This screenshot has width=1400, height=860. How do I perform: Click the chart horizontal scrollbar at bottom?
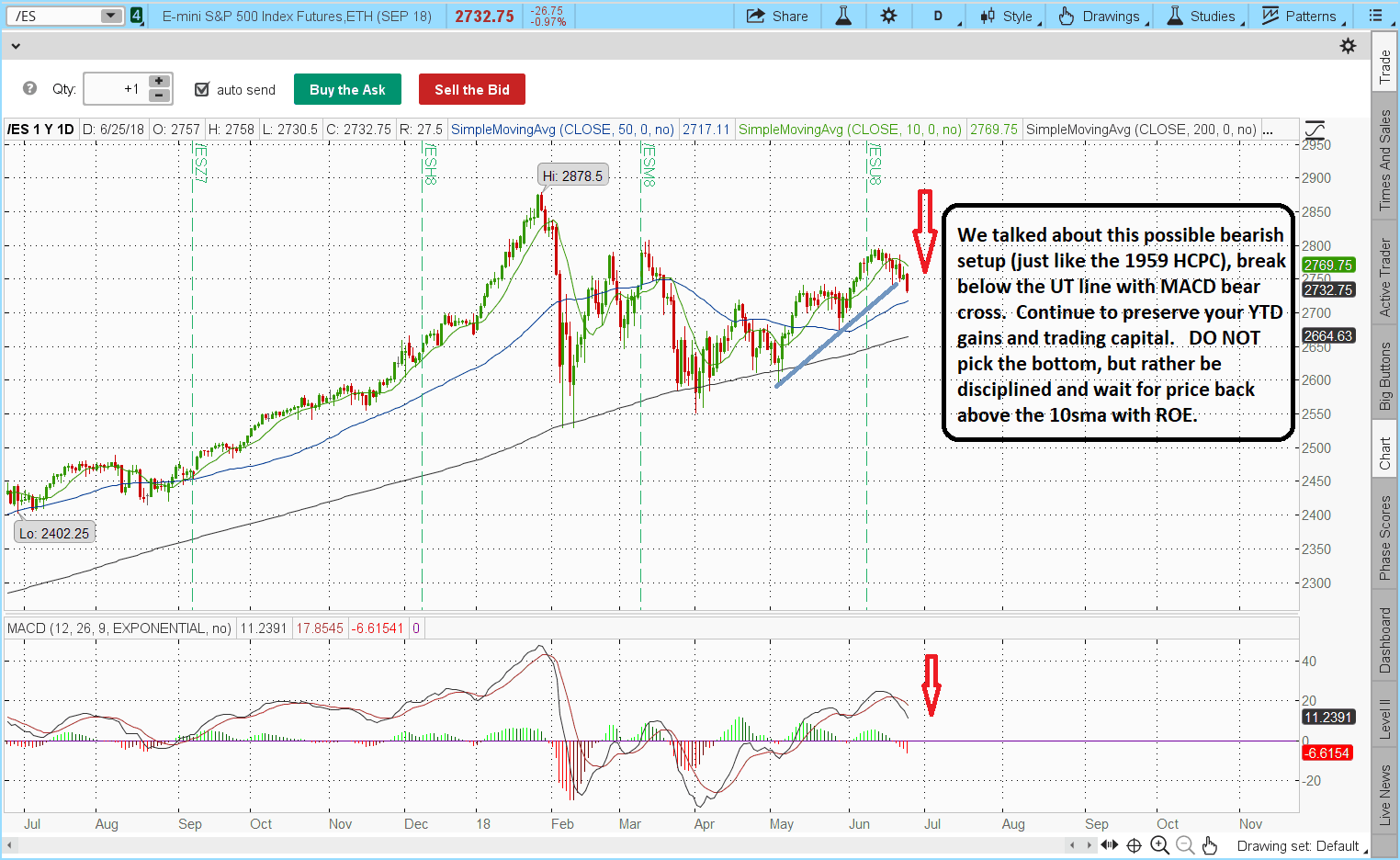pos(551,844)
